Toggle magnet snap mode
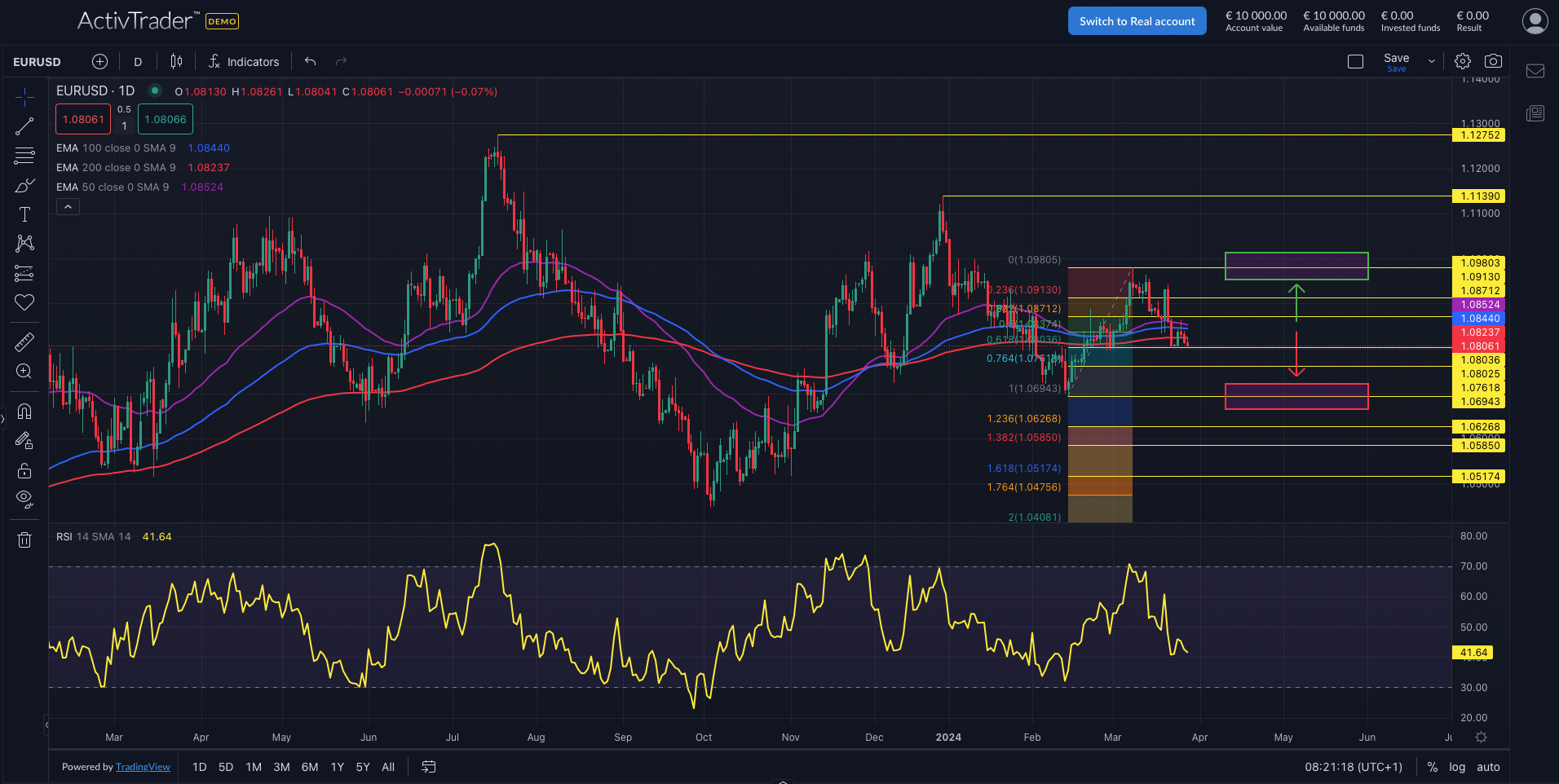 [x=24, y=412]
